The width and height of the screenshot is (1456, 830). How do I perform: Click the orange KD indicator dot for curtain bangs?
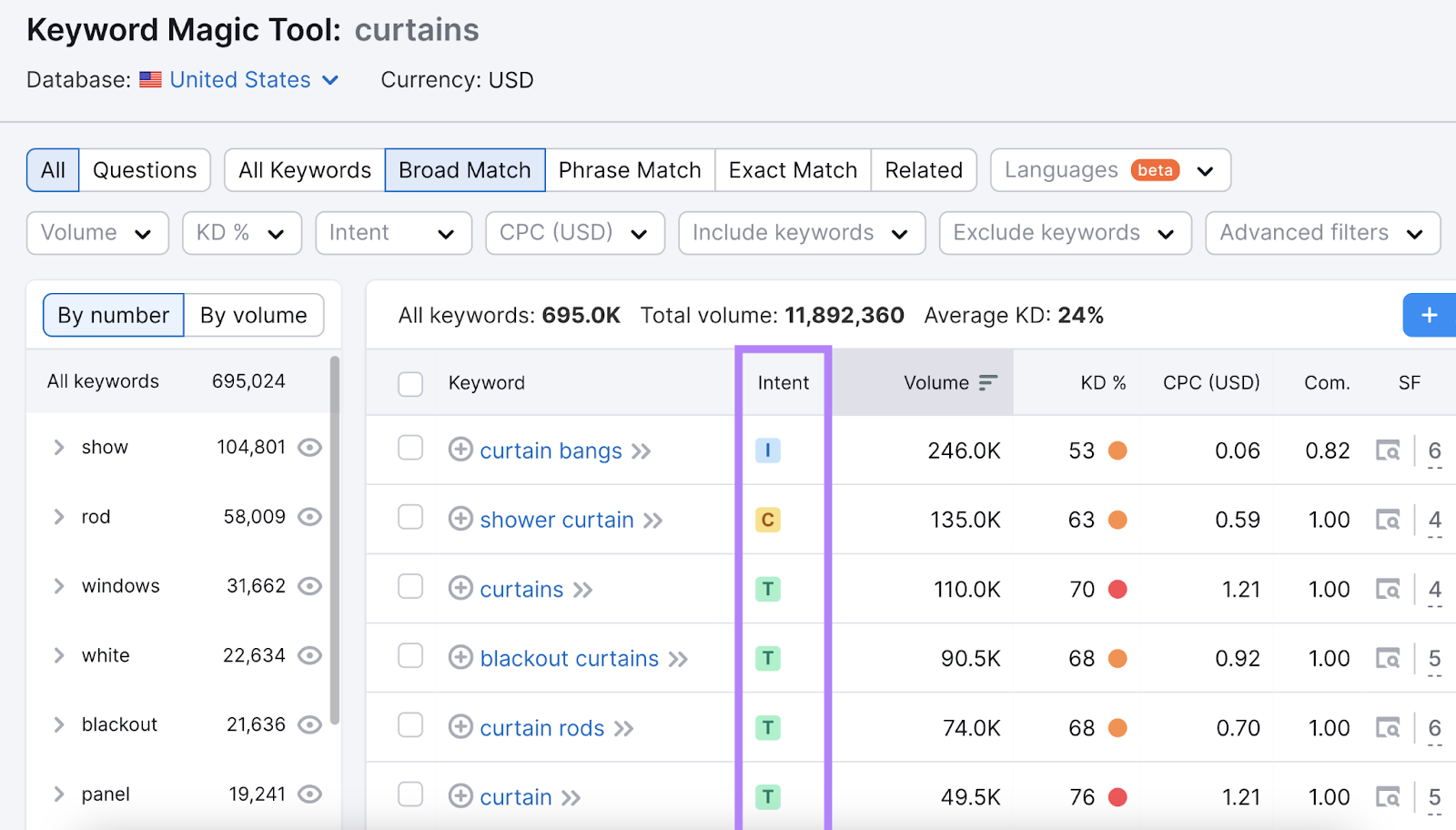(x=1117, y=450)
